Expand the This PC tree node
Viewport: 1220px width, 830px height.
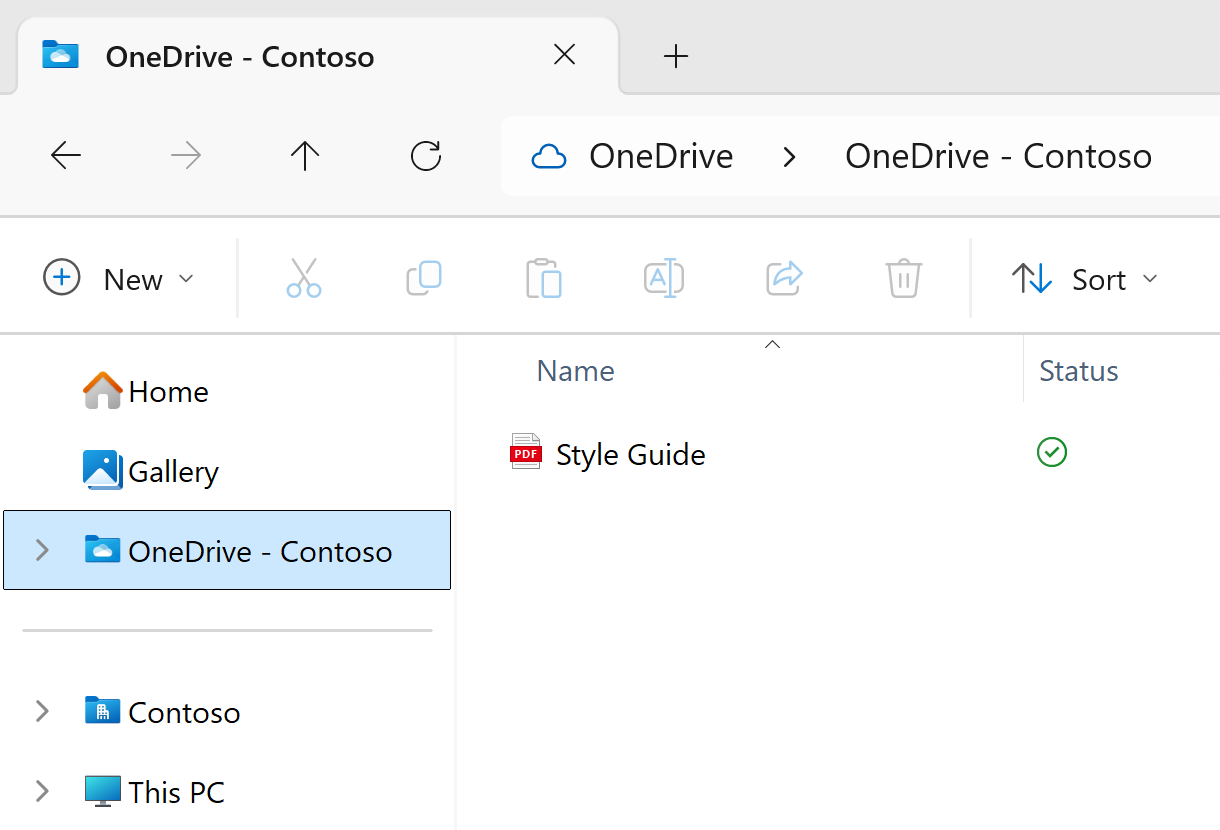point(42,792)
